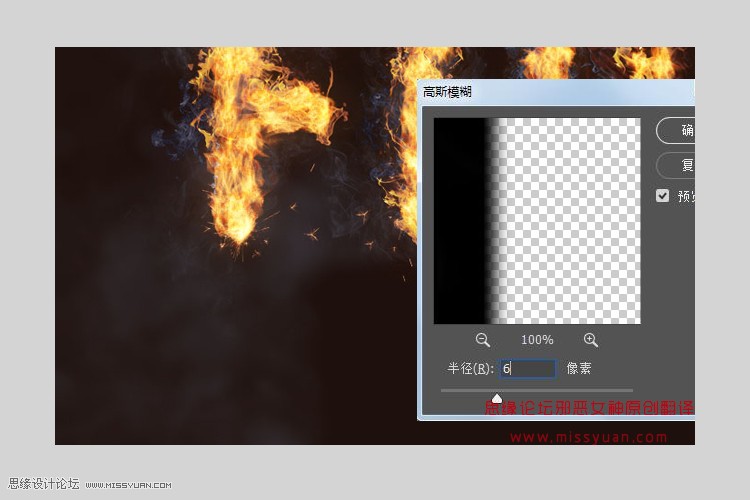Click the radius input field

(x=528, y=369)
